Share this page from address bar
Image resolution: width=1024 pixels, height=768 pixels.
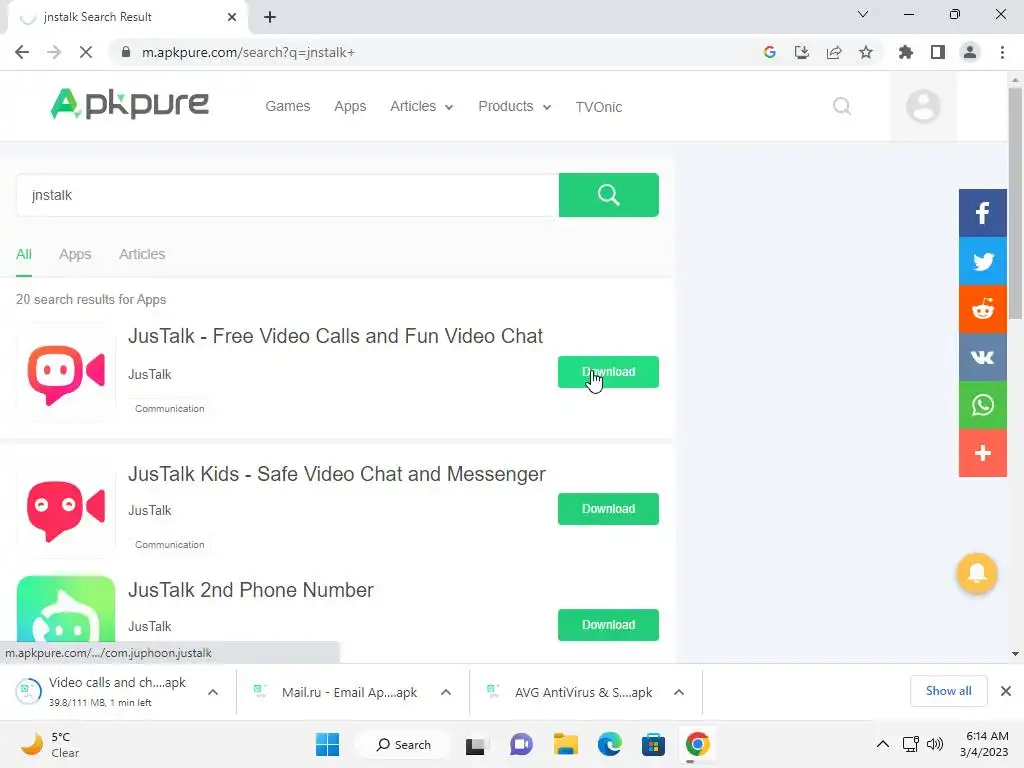(834, 52)
